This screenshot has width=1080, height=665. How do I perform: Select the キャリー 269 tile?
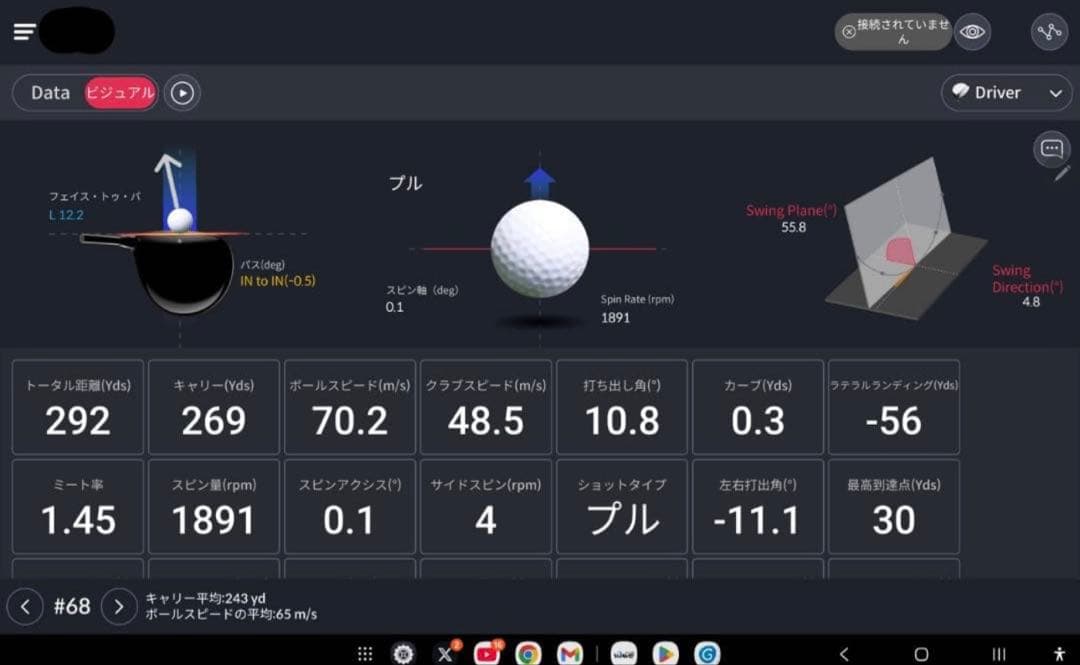[x=214, y=407]
